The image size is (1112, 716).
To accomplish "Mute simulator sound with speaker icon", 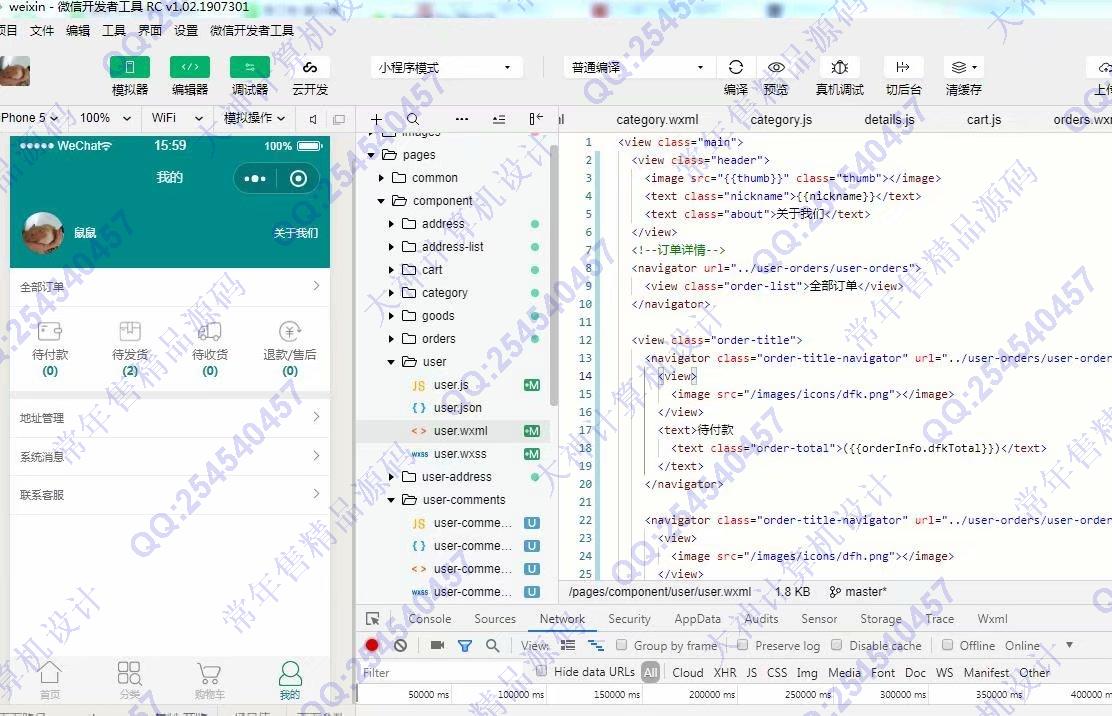I will click(x=313, y=119).
